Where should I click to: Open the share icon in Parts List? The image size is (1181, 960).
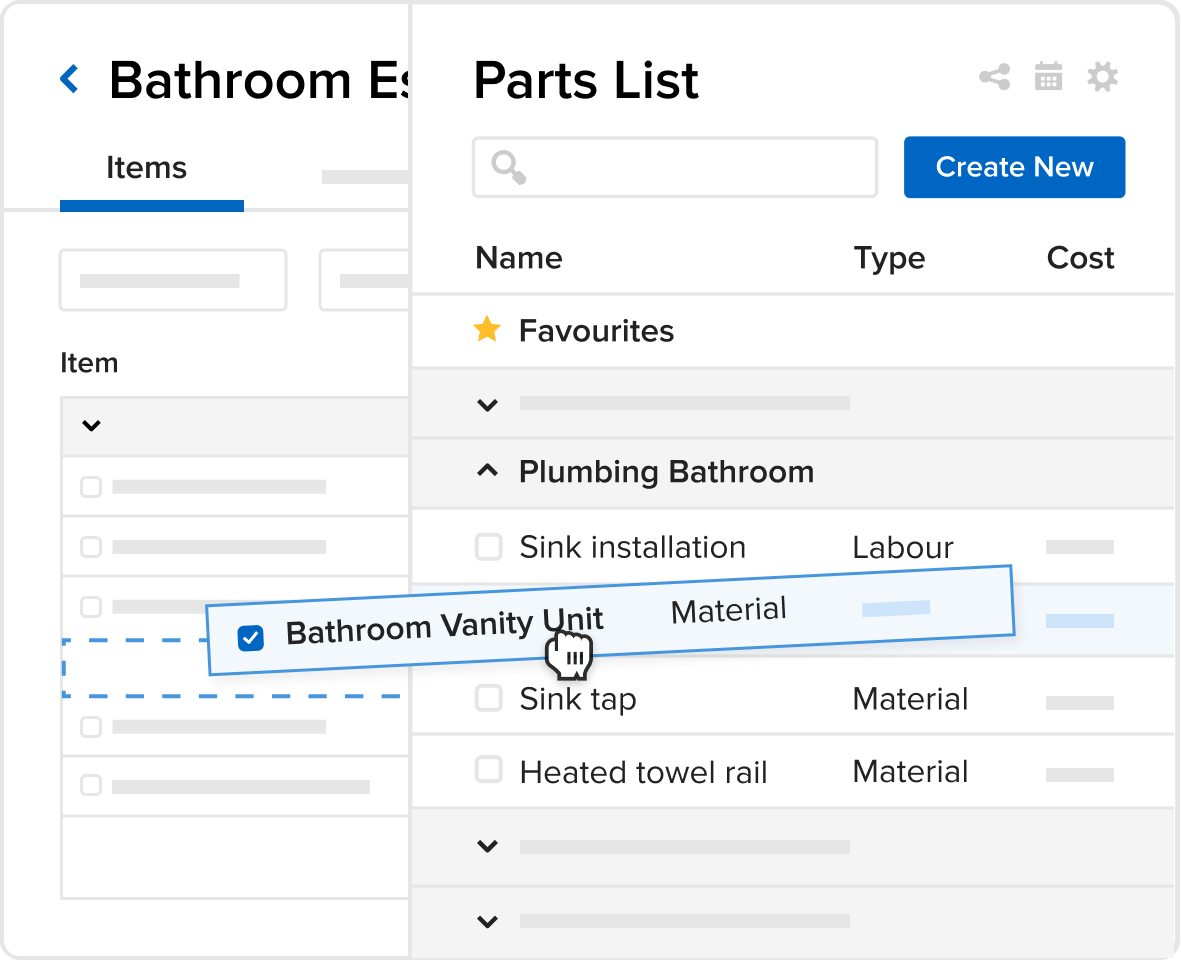tap(994, 77)
